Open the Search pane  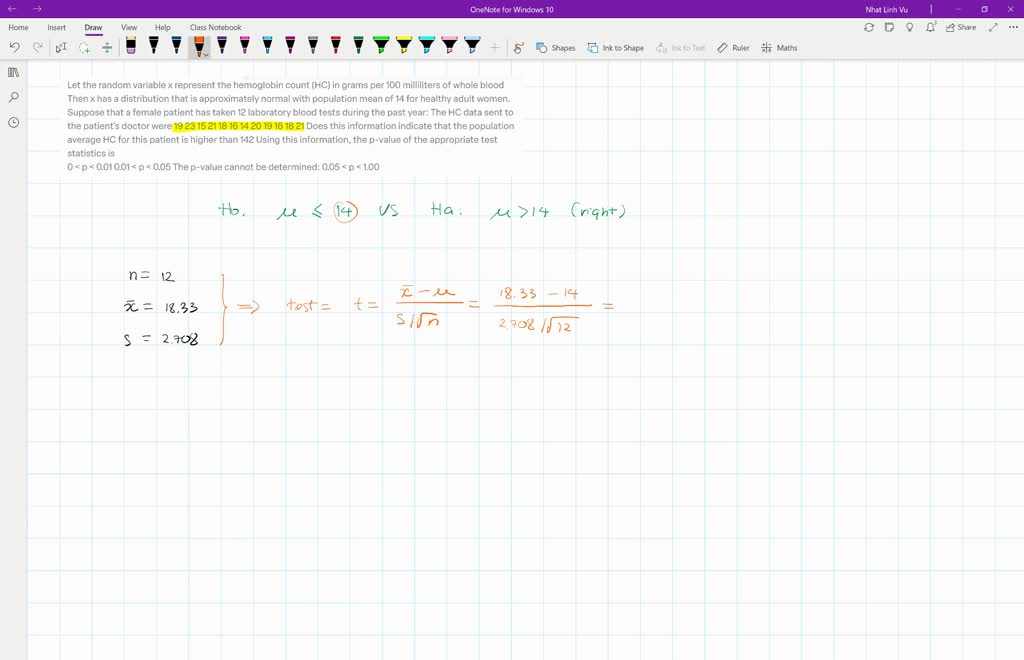tap(13, 97)
